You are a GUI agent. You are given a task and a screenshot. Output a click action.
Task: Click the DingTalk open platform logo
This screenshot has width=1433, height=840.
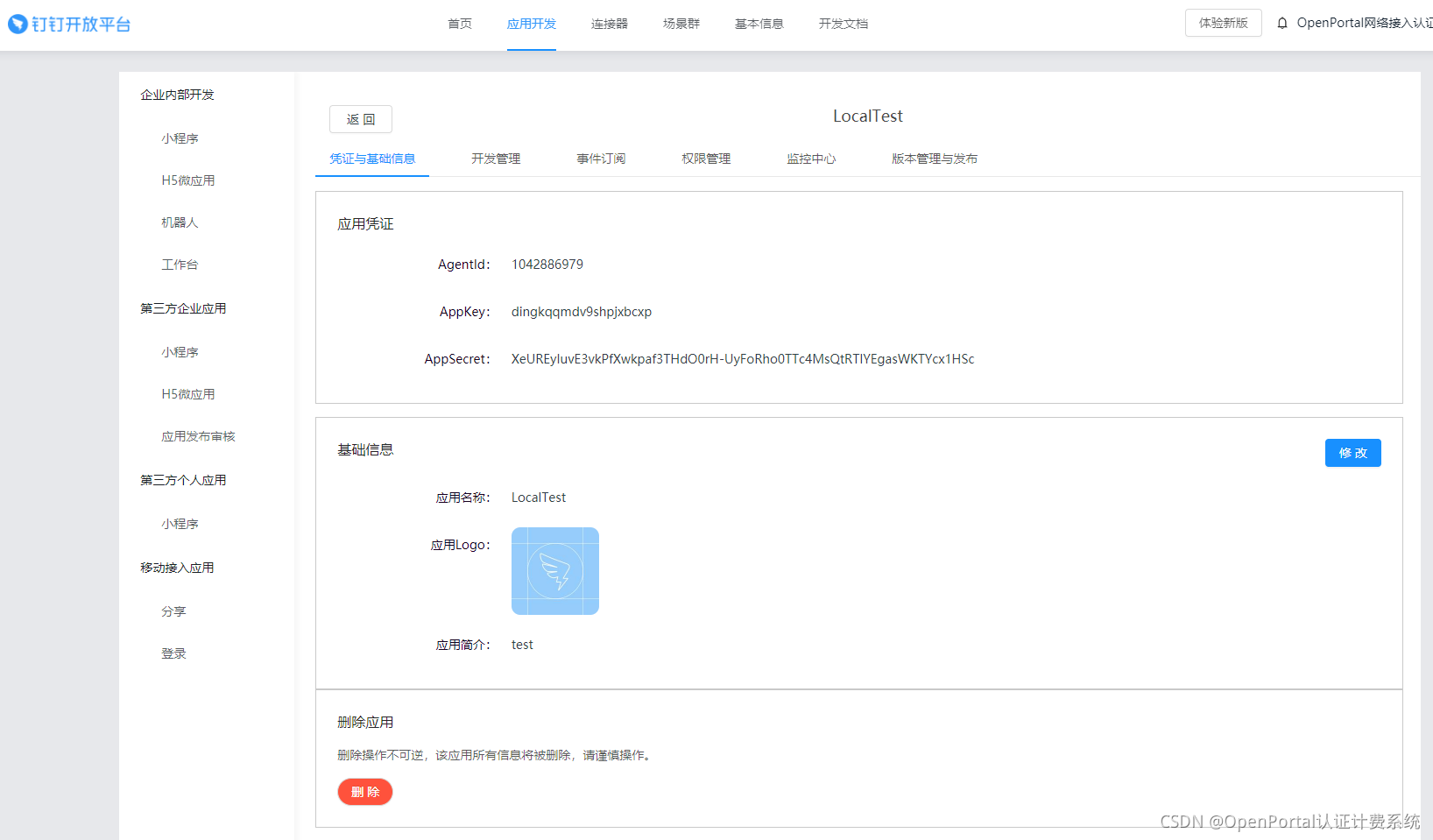69,24
